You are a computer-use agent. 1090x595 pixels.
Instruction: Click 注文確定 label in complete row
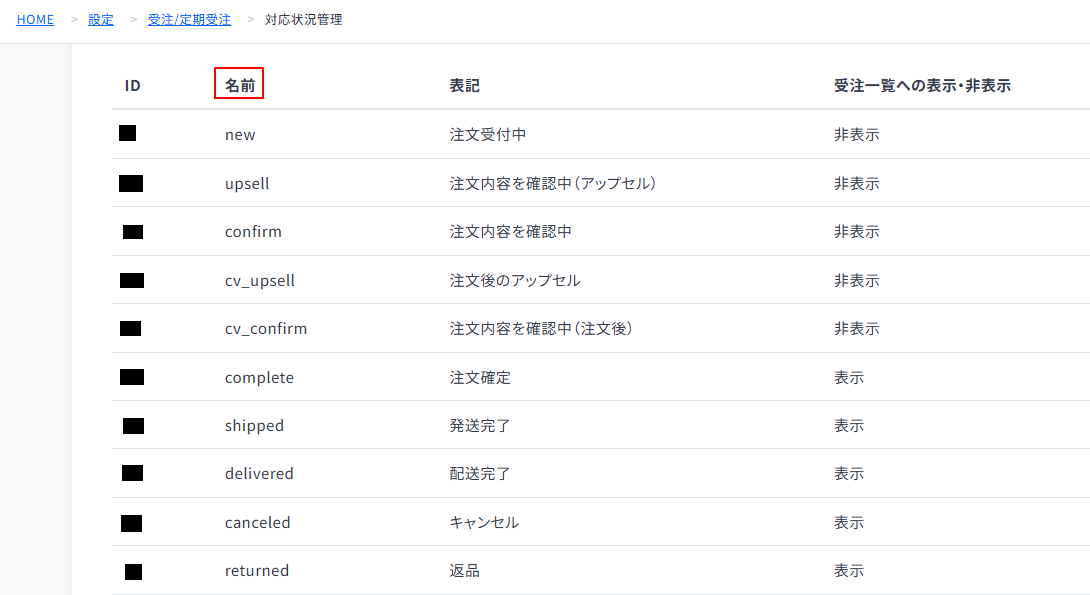480,378
